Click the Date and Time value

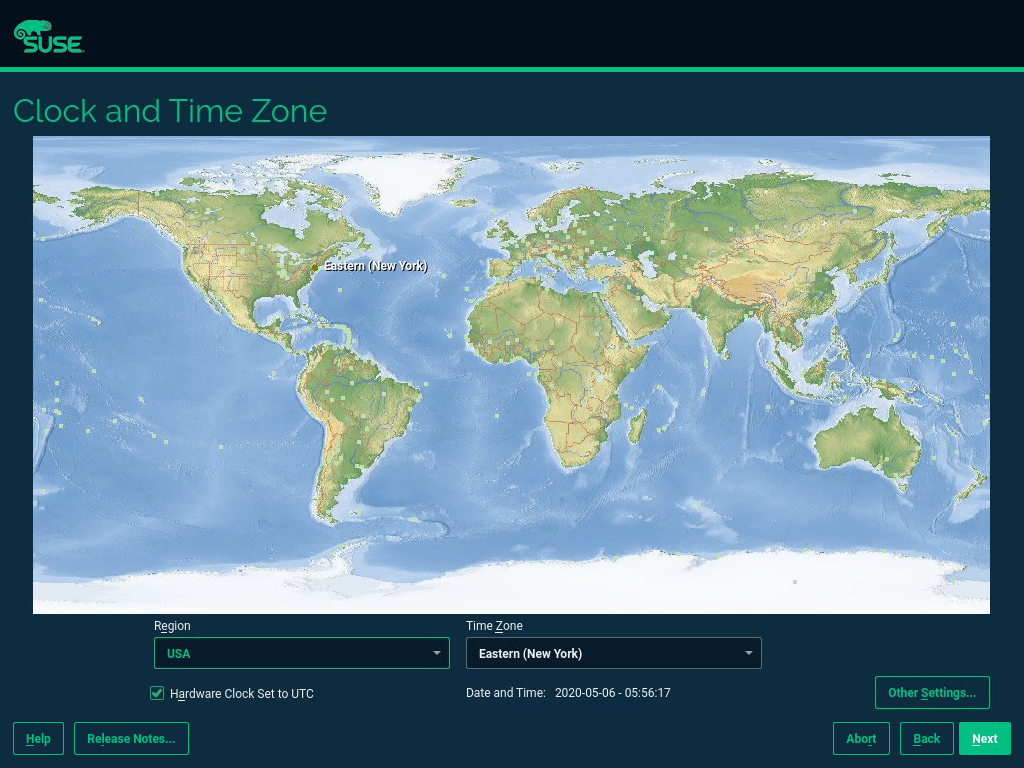point(612,693)
